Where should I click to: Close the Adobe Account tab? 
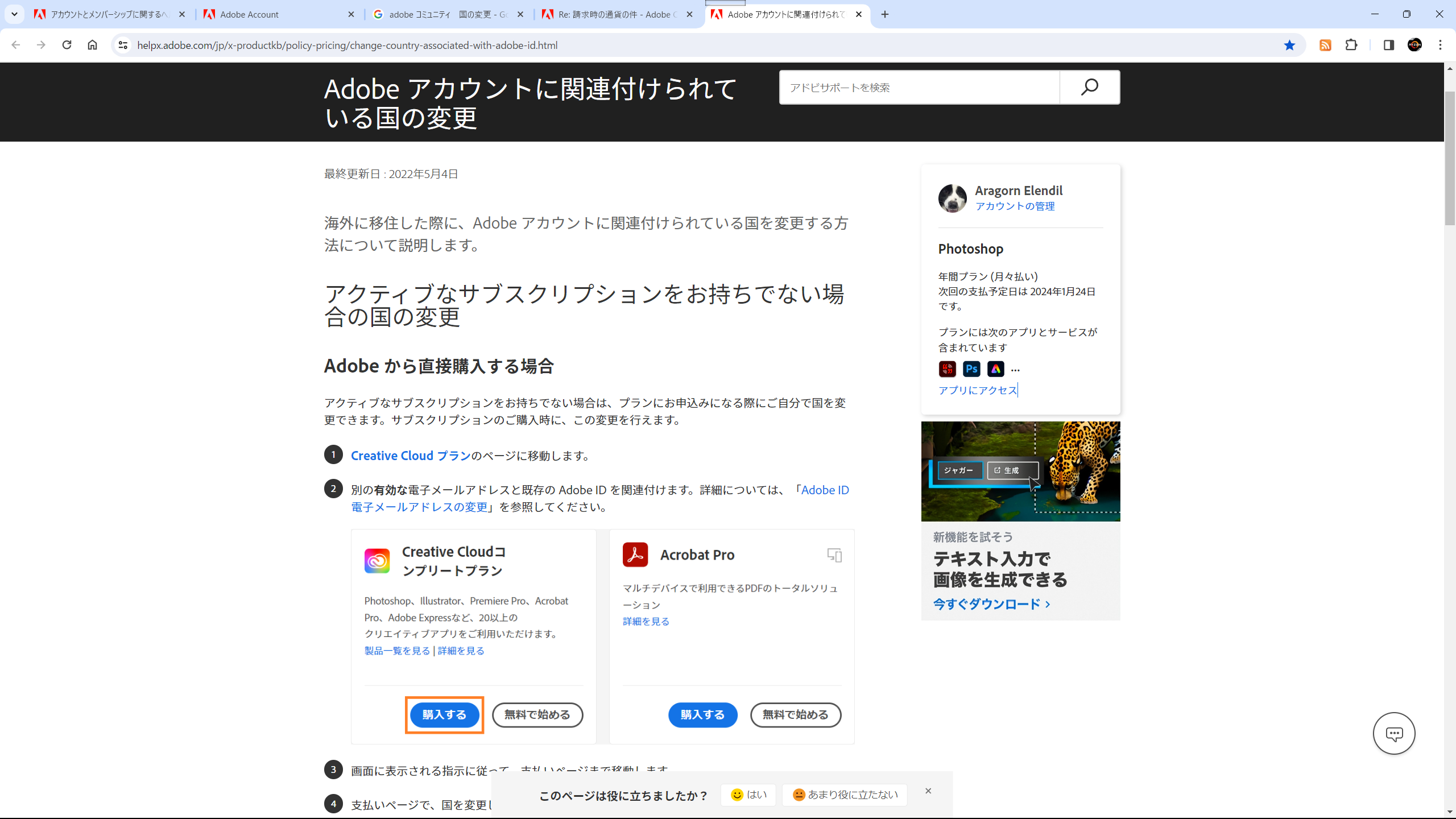coord(351,14)
